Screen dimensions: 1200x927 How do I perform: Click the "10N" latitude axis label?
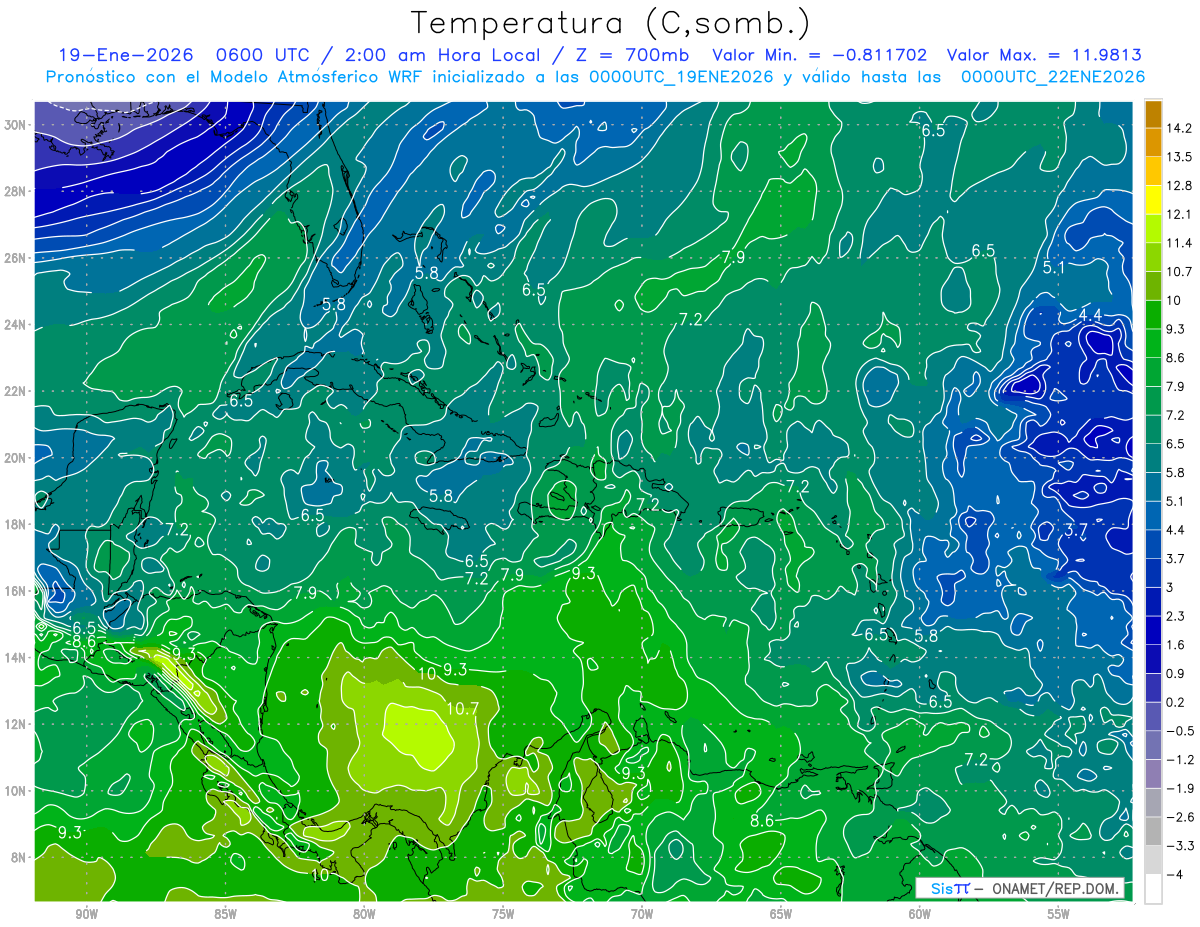[15, 790]
